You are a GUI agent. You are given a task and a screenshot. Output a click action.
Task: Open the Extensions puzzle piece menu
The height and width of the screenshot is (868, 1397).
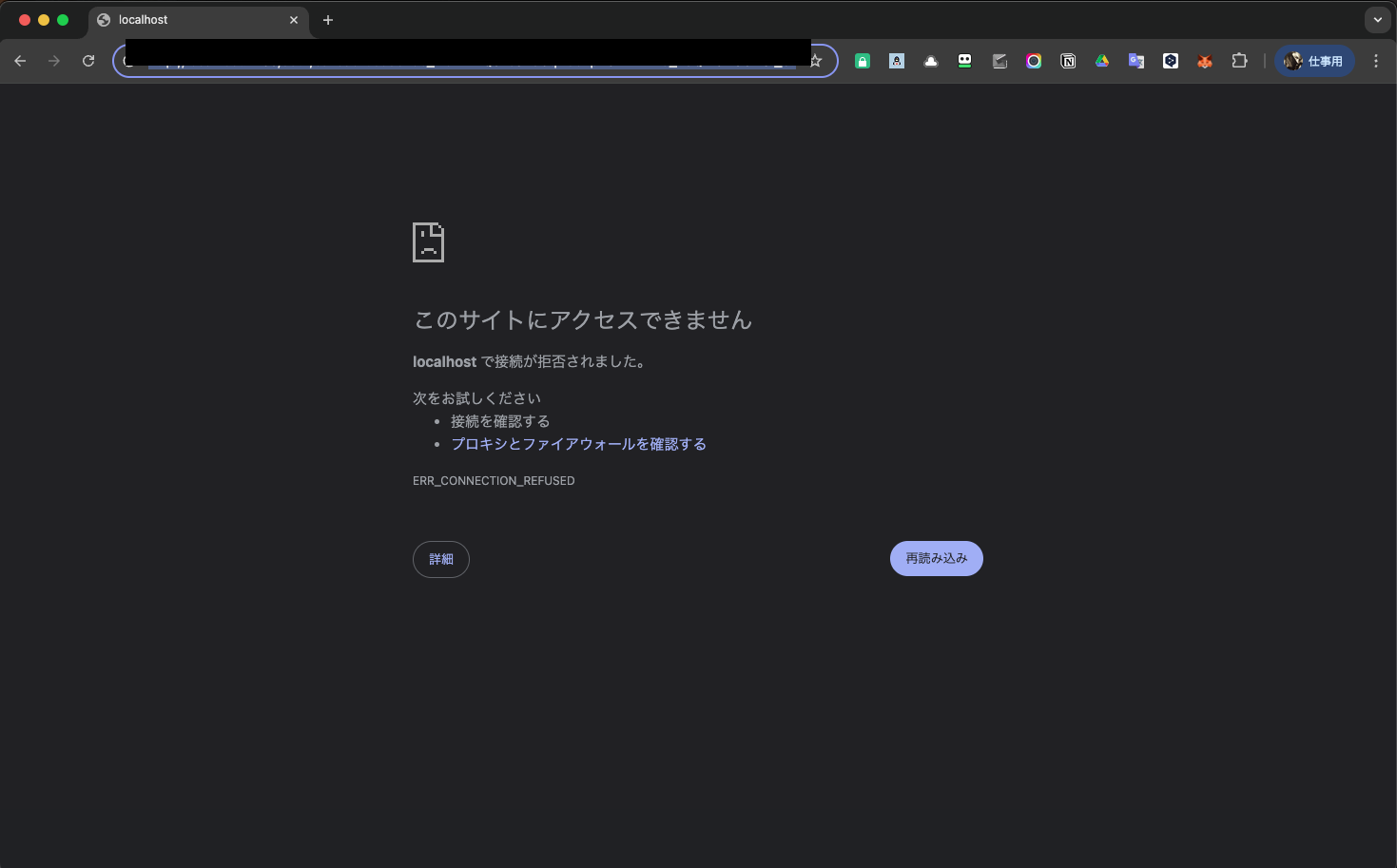[1240, 61]
